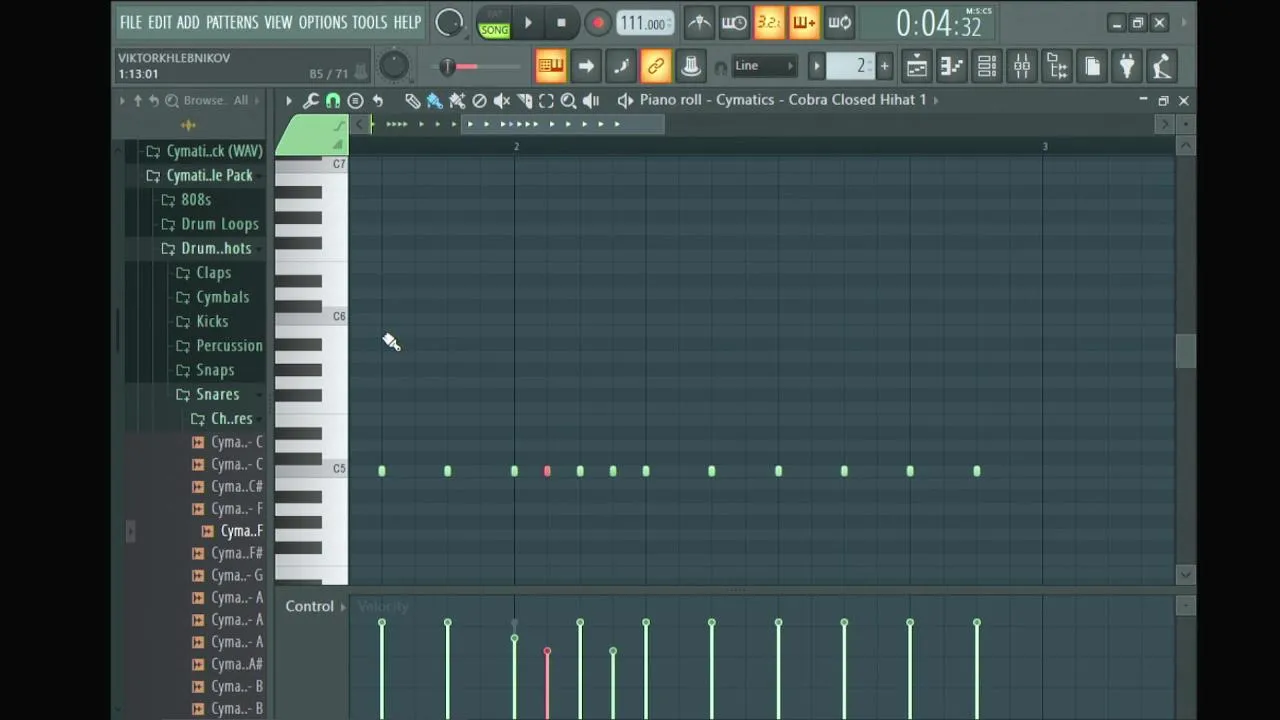This screenshot has height=720, width=1280.
Task: Open the Line snap dropdown
Action: click(x=764, y=66)
